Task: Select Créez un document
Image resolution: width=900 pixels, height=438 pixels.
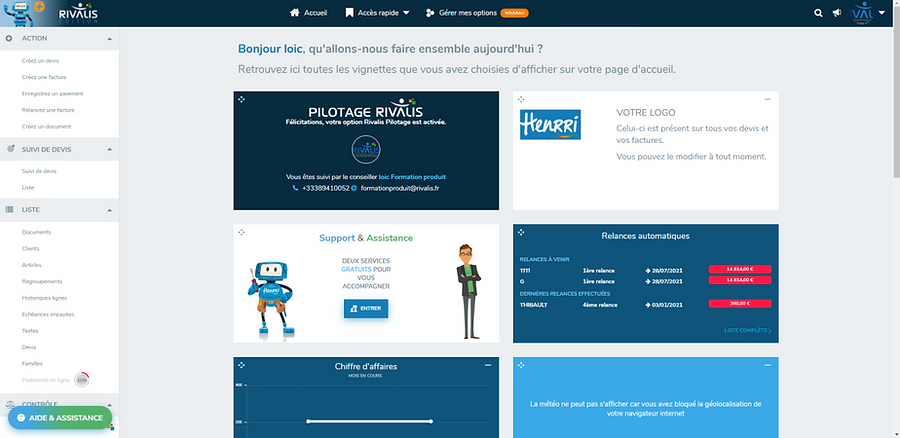Action: tap(46, 126)
